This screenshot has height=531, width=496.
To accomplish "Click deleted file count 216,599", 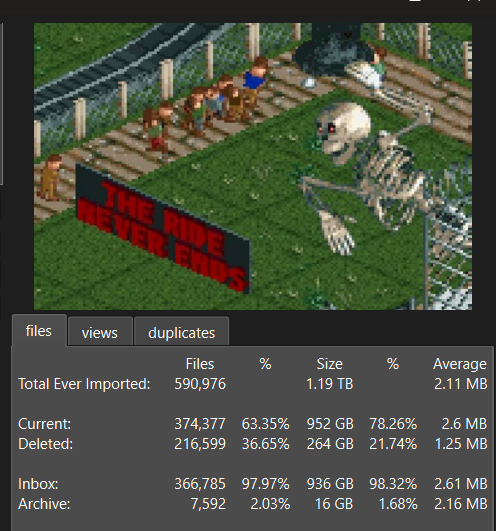I will coord(200,444).
